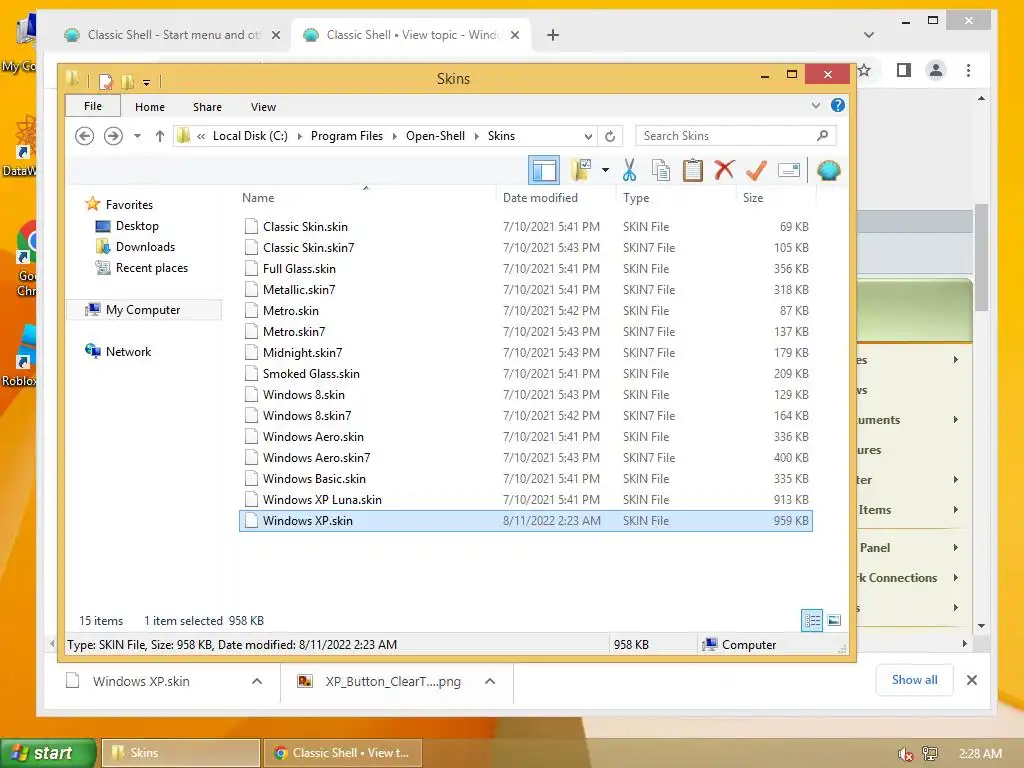Open a new Chrome tab

[x=552, y=35]
